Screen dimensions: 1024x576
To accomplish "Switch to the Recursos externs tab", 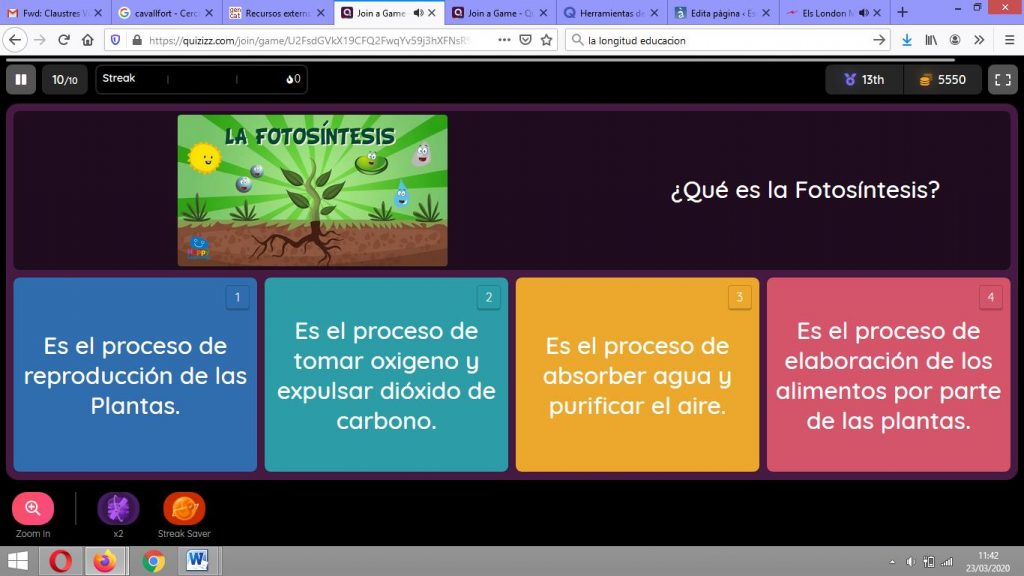I will 275,13.
